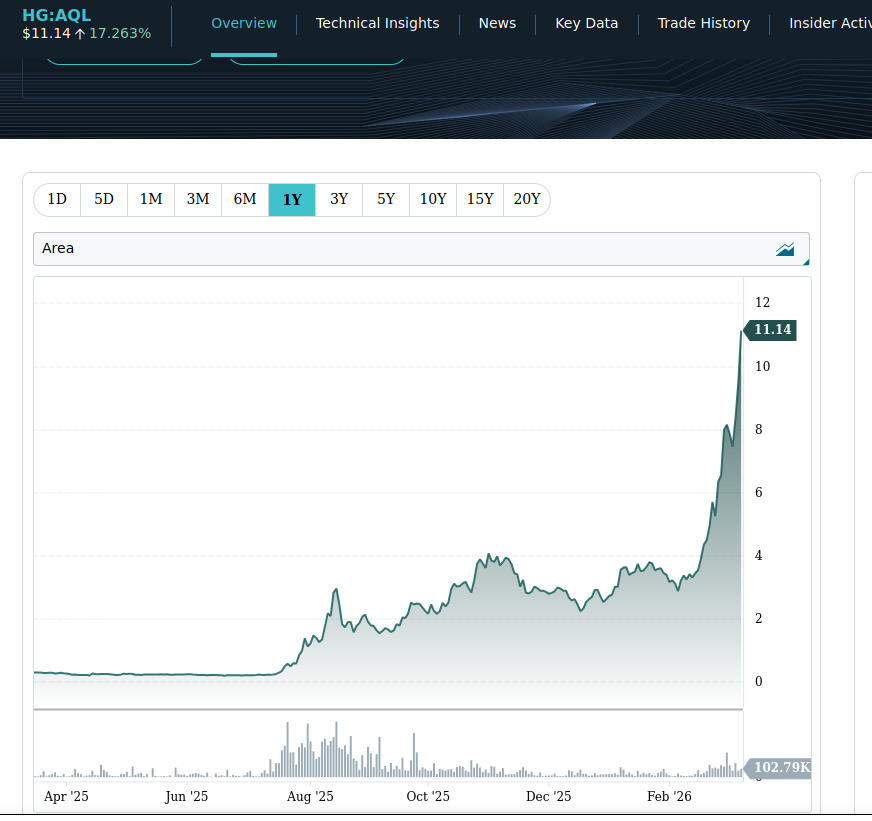Show the 5Y price history

click(x=386, y=200)
